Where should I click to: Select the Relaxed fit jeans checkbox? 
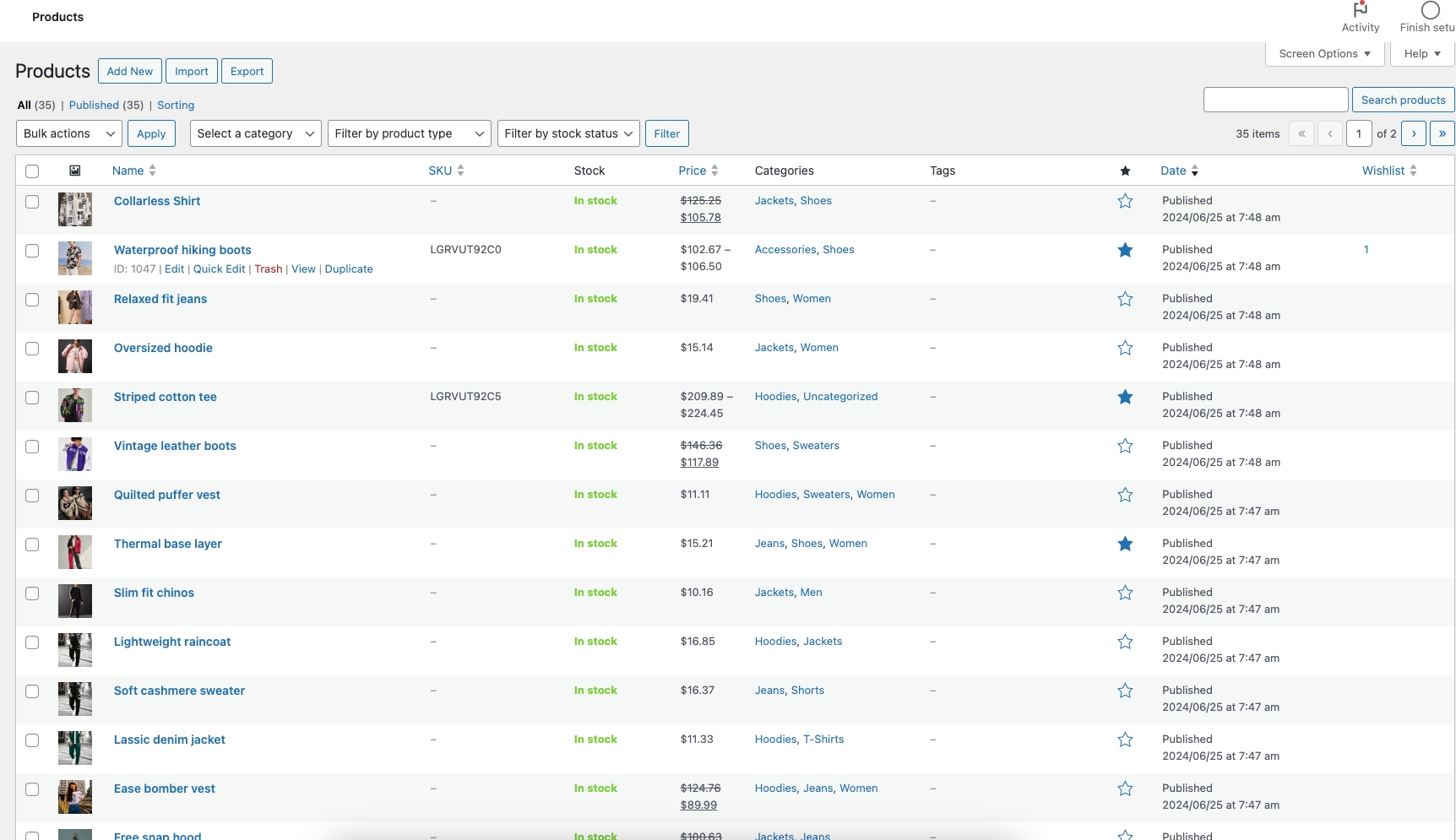click(32, 300)
